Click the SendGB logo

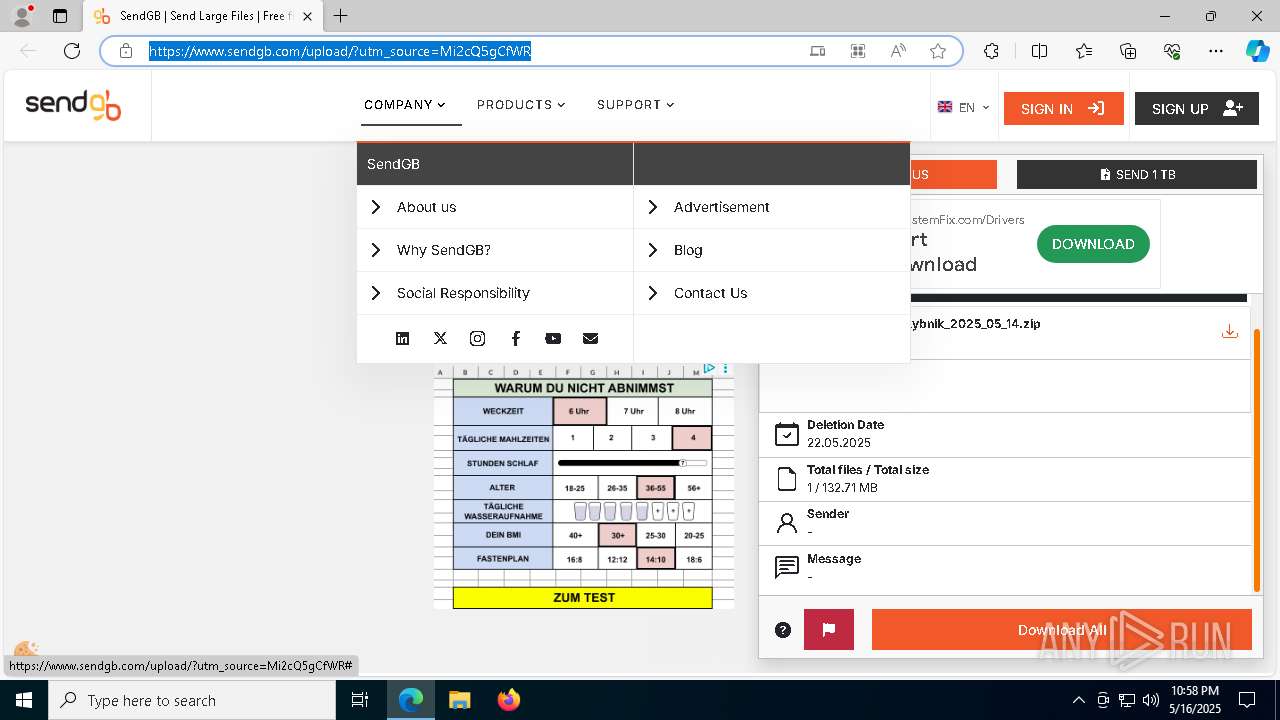[73, 105]
